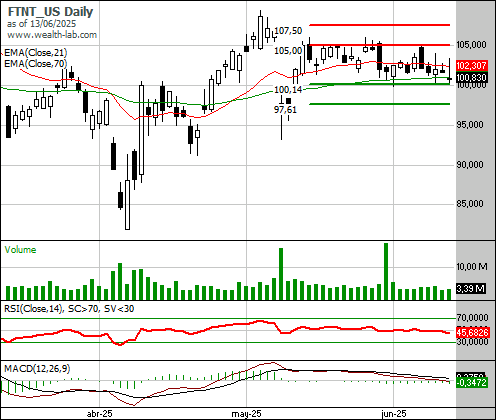496x420 pixels.
Task: Click the 70,0000 RSI axis label
Action: click(x=472, y=317)
